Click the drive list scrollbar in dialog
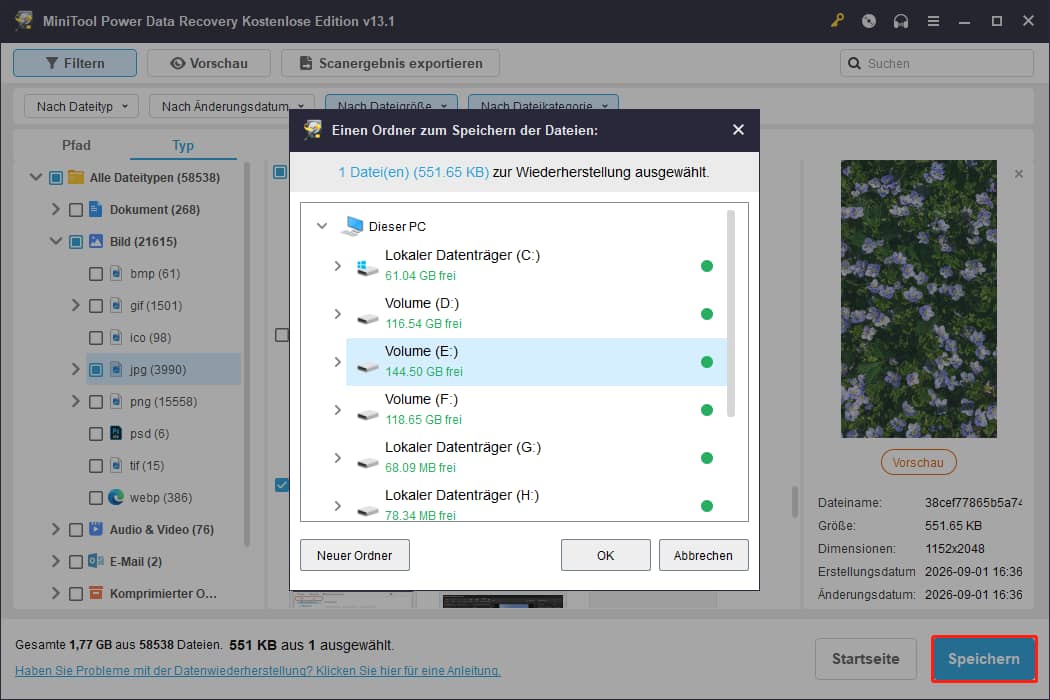Image resolution: width=1050 pixels, height=700 pixels. click(731, 313)
